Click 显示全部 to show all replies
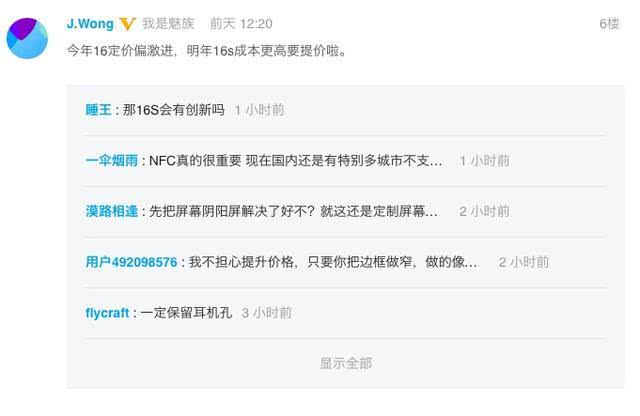 (x=346, y=363)
